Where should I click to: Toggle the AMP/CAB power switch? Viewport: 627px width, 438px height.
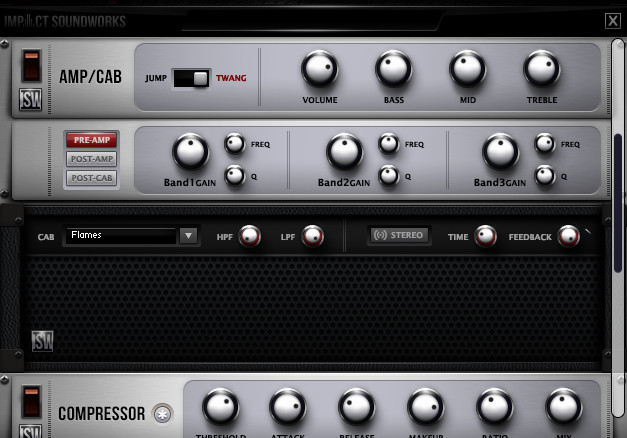tap(32, 66)
